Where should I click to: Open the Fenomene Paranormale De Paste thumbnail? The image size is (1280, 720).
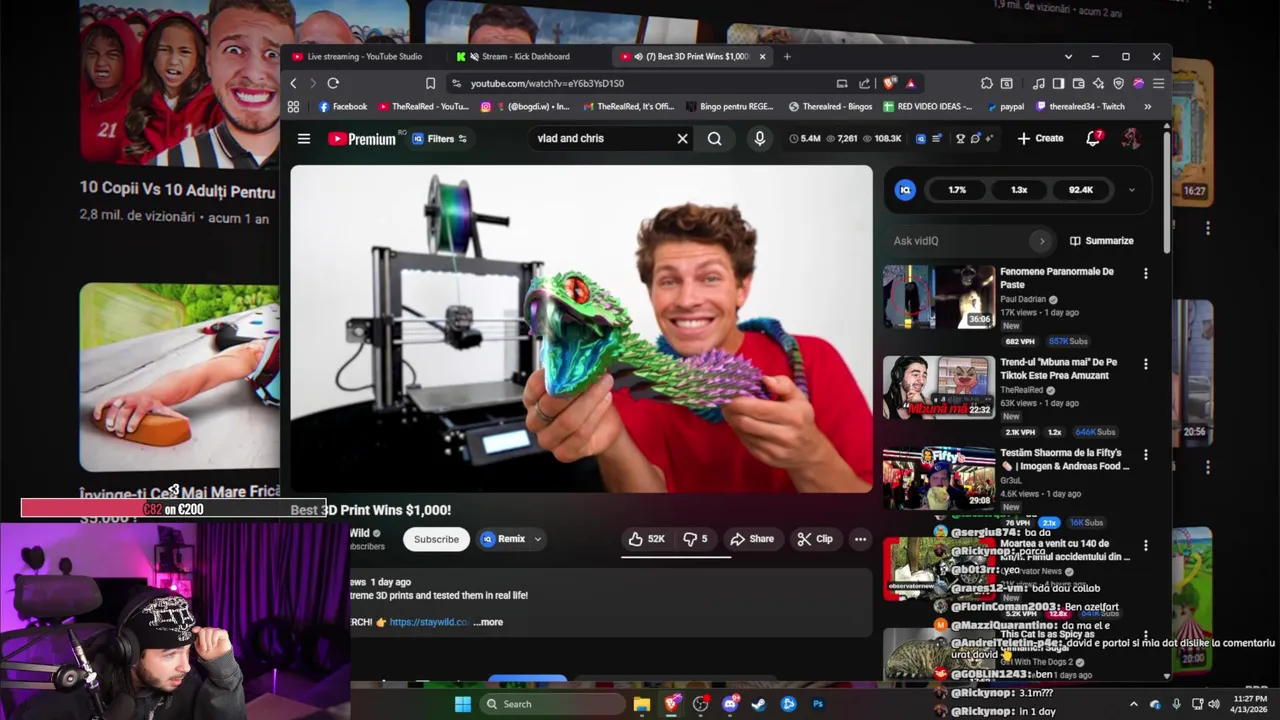click(x=939, y=296)
